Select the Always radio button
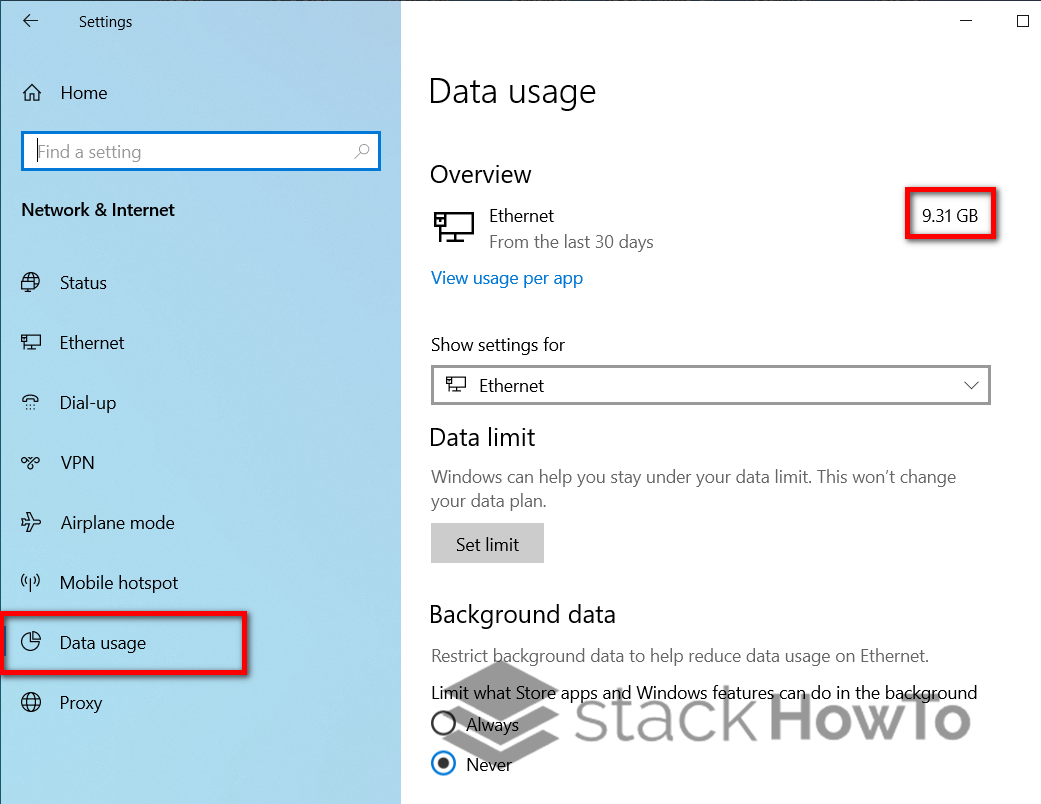Image resolution: width=1041 pixels, height=804 pixels. [x=442, y=724]
